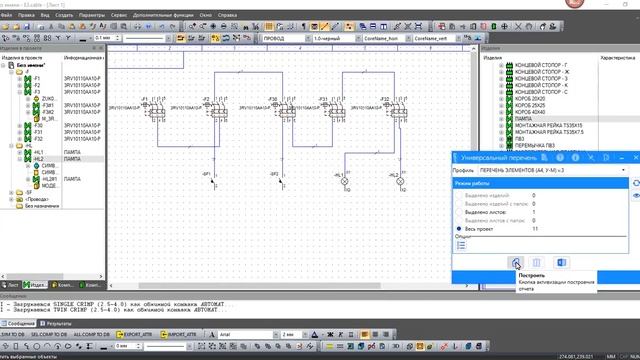The height and width of the screenshot is (360, 640).
Task: Toggle the grid display toolbar icon
Action: tap(269, 27)
